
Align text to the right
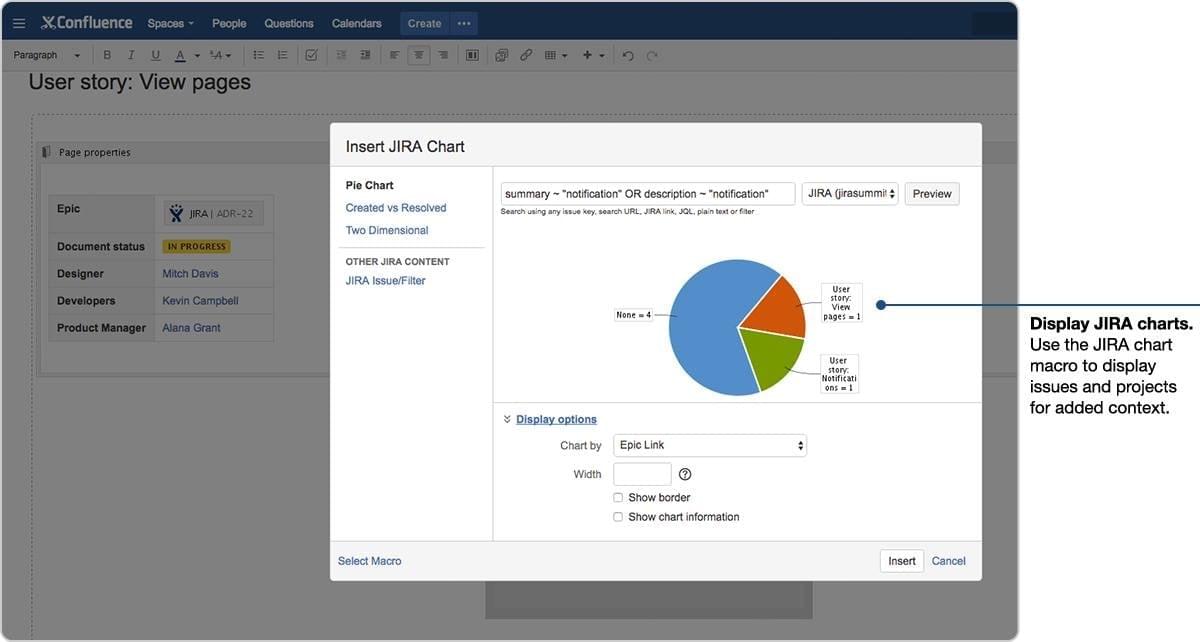(443, 55)
